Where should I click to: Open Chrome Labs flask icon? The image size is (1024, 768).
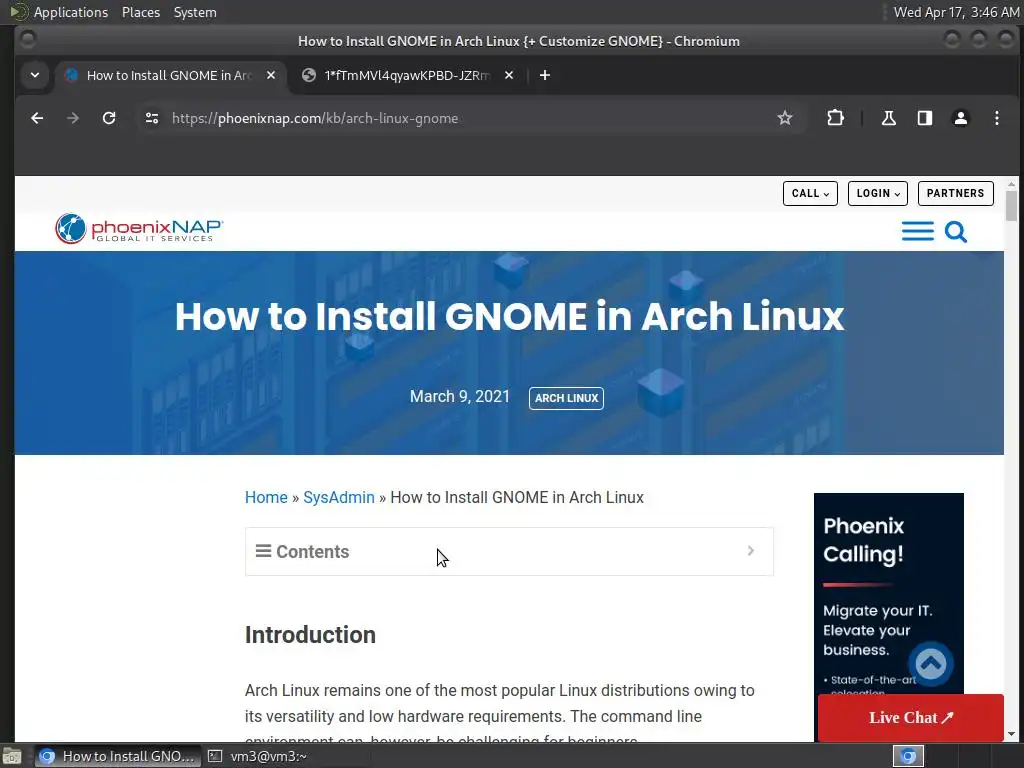[x=889, y=118]
